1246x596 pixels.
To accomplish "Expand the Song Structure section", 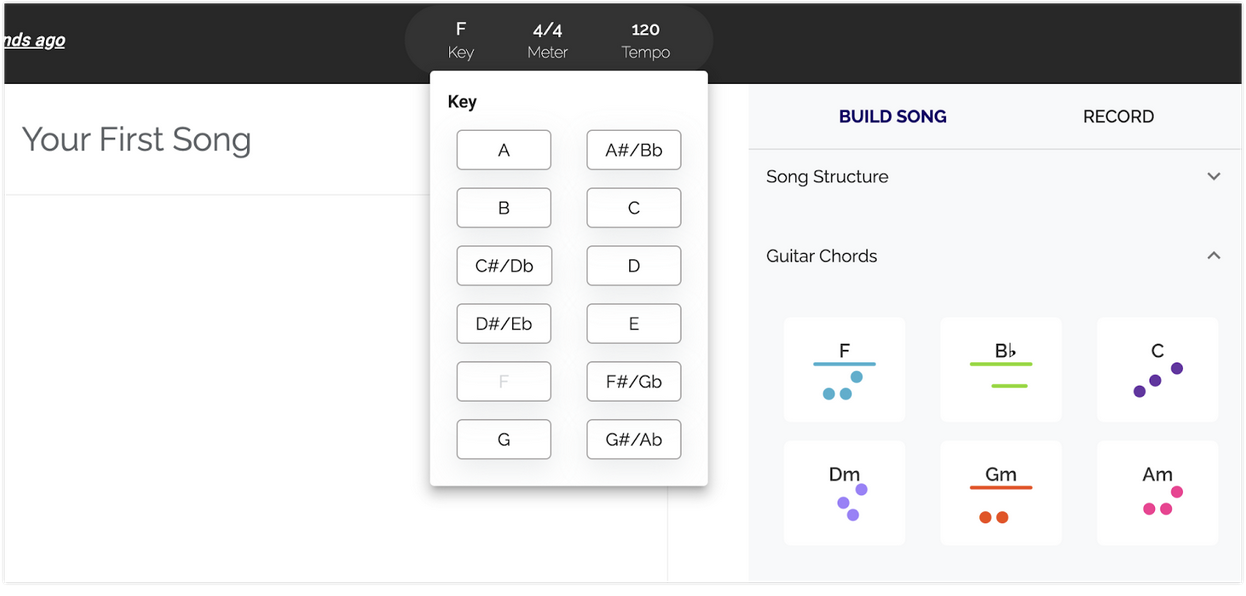I will pos(1213,177).
